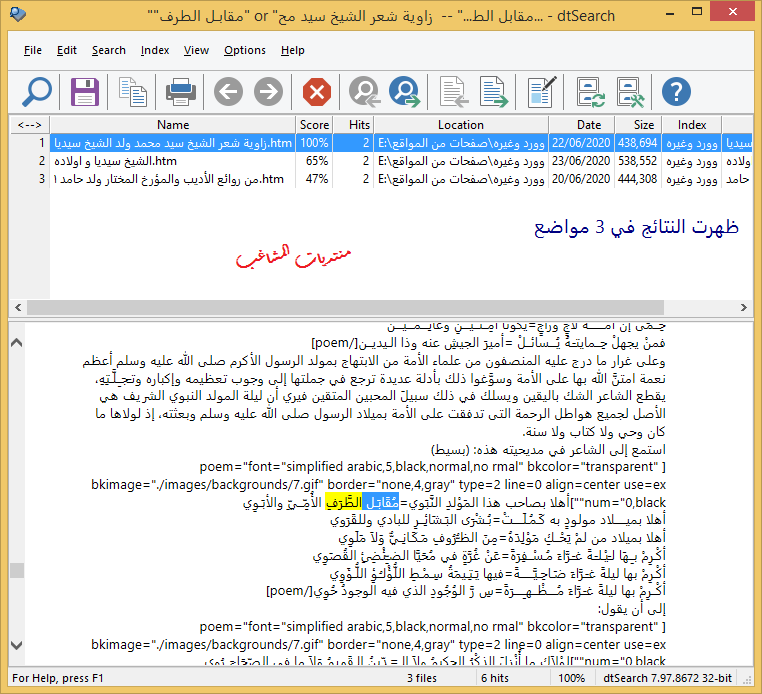Sort results by Score column header
This screenshot has width=762, height=694.
[x=314, y=125]
